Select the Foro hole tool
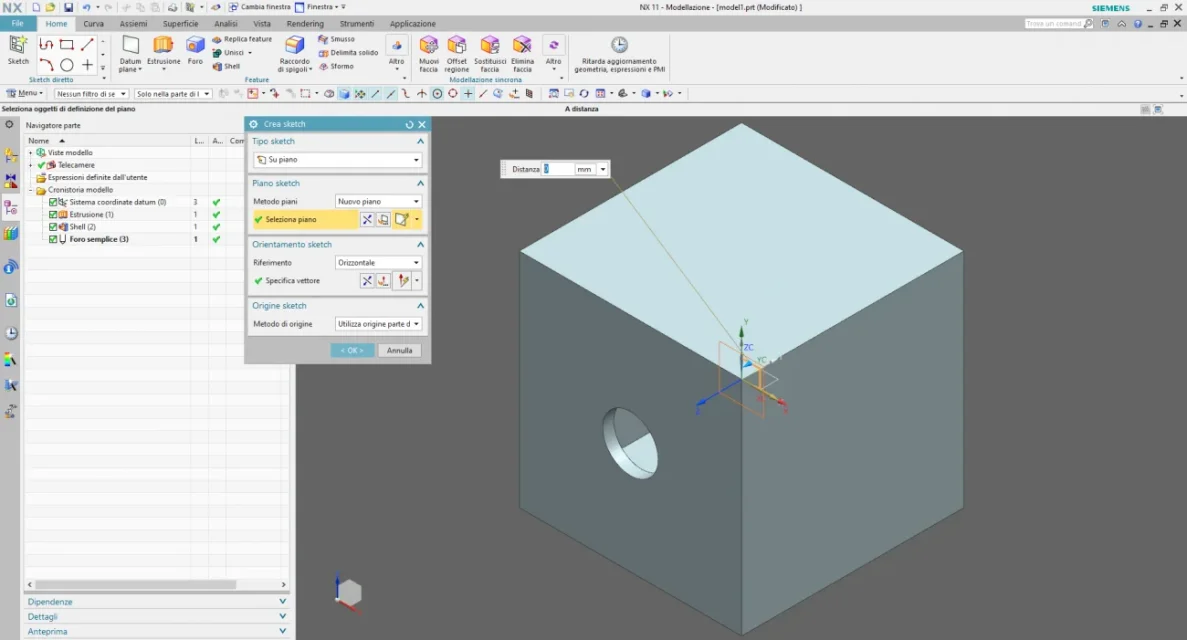Viewport: 1187px width, 640px height. (x=195, y=45)
